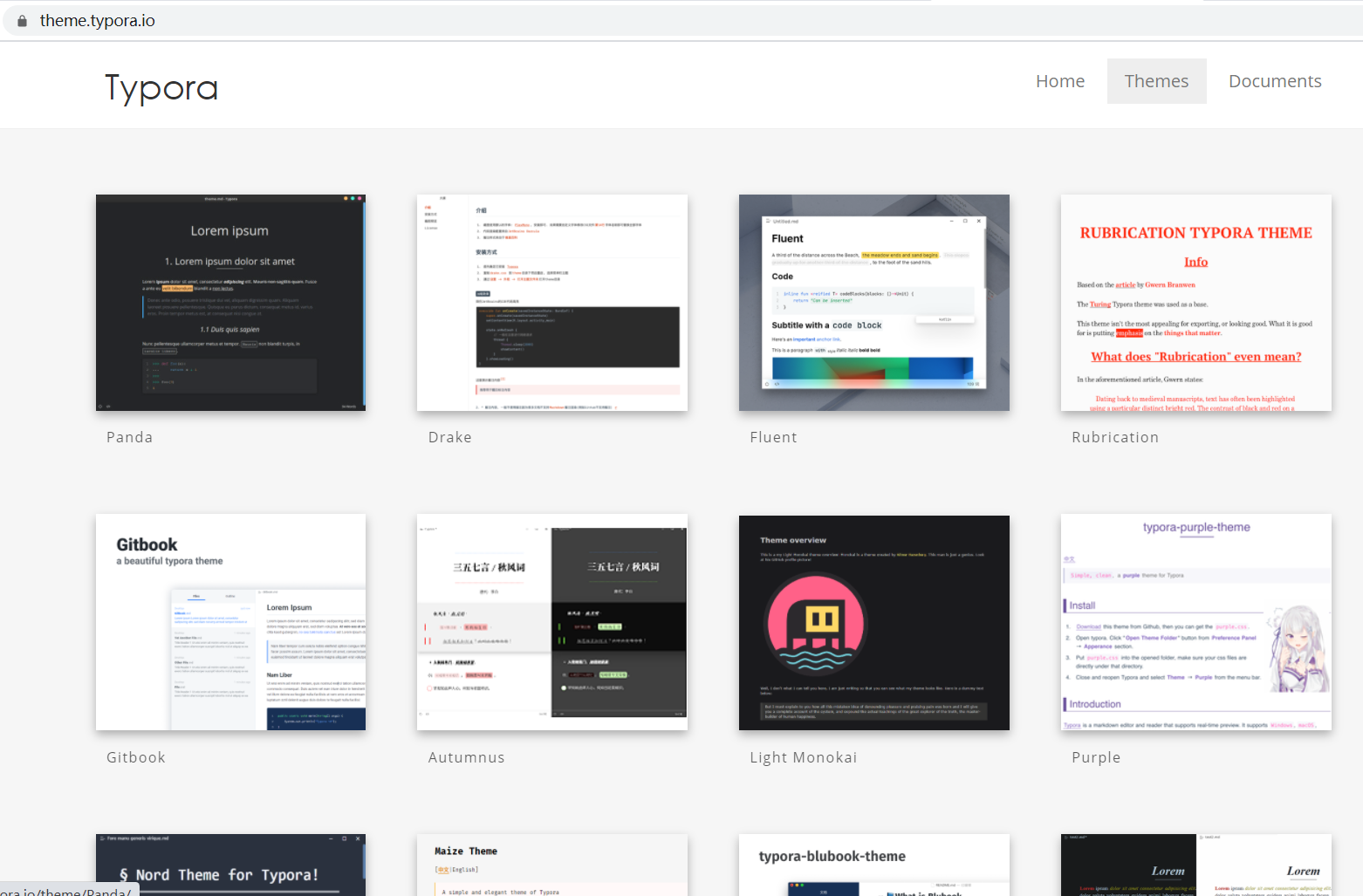Open the Nord Theme for Typora thumbnail

point(230,865)
